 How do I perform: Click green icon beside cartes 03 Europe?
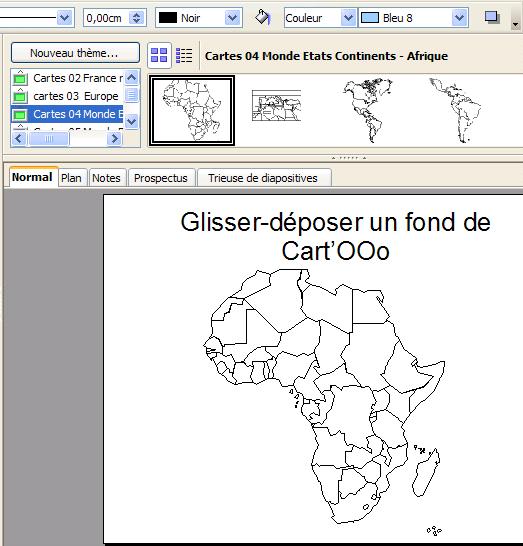click(x=20, y=96)
